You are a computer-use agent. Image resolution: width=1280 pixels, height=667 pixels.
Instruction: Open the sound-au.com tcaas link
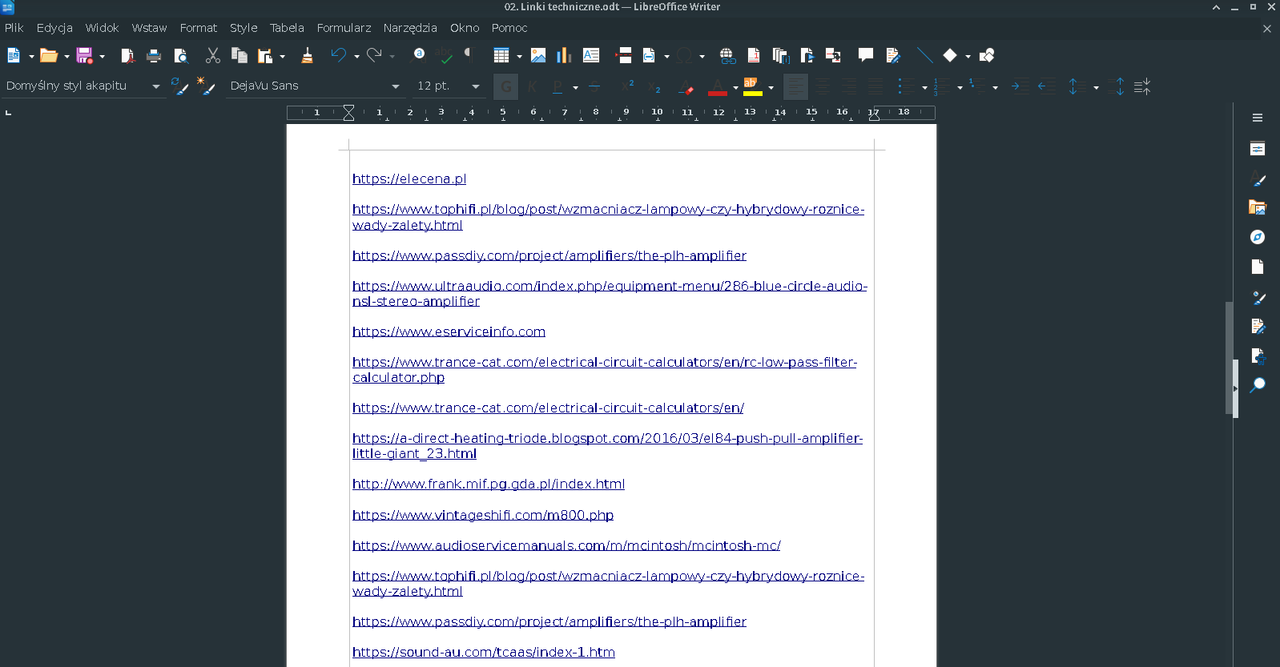tap(483, 652)
